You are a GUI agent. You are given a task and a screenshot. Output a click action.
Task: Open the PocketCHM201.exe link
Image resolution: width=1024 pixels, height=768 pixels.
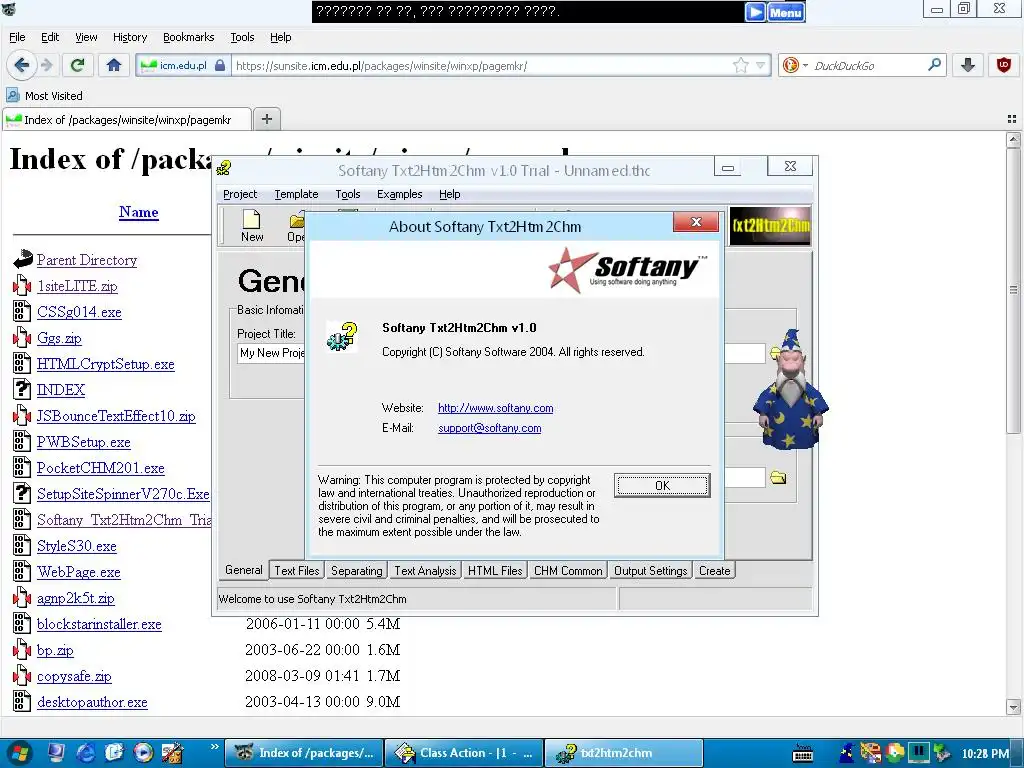point(101,468)
